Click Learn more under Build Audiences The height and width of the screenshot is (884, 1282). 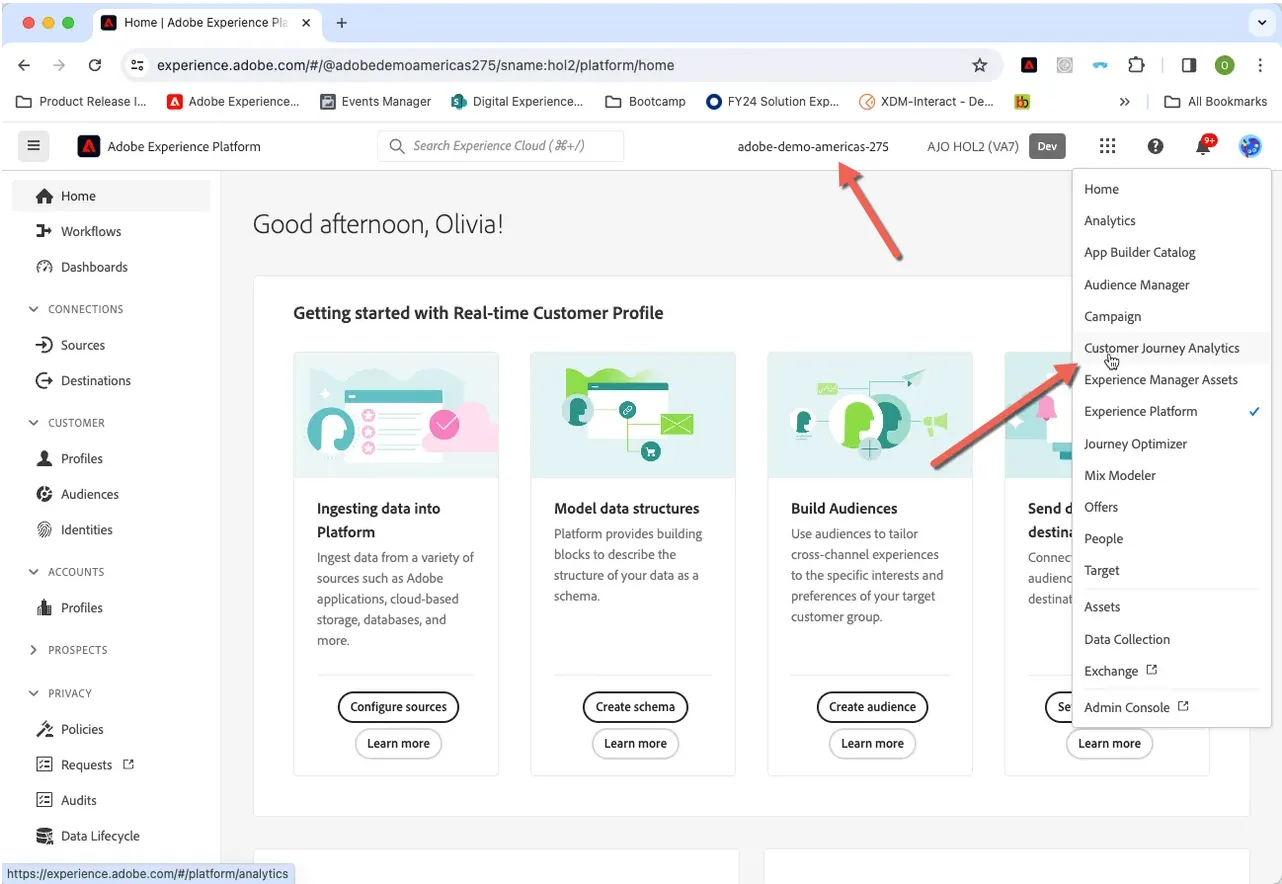(872, 743)
